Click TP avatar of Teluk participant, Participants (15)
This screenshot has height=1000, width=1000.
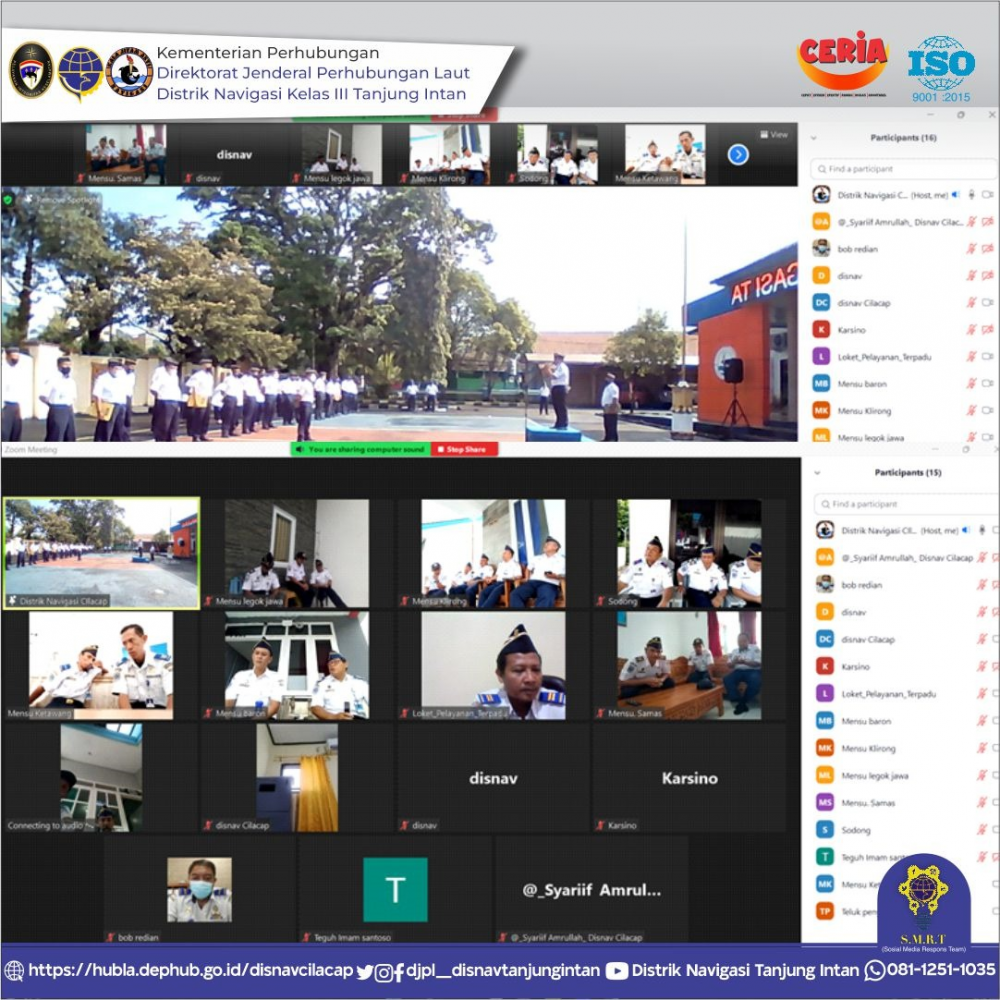825,911
